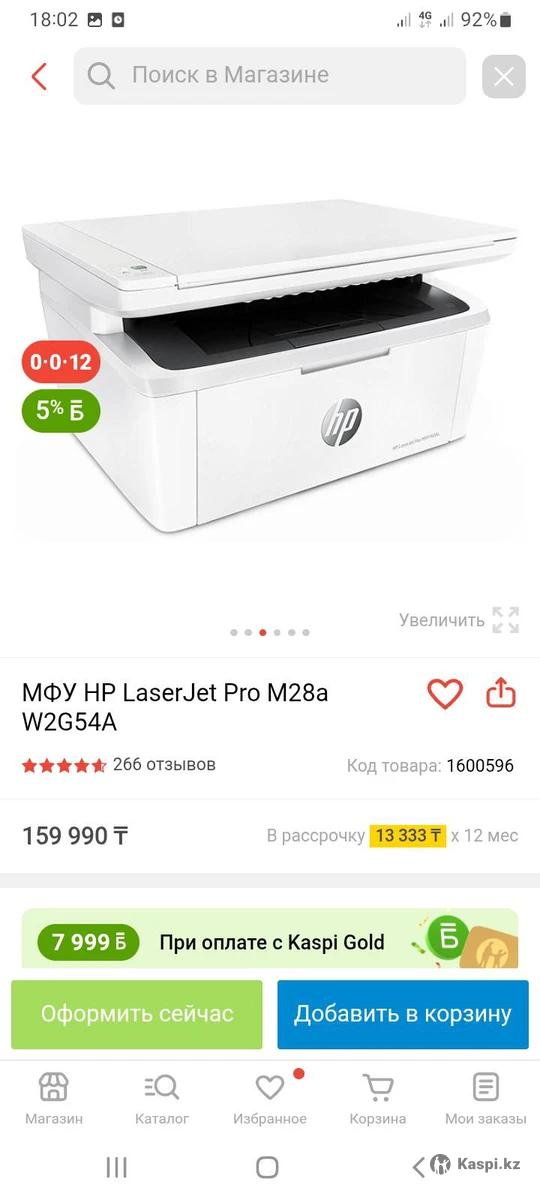
Task: Select the first image carousel dot
Action: pyautogui.click(x=234, y=632)
